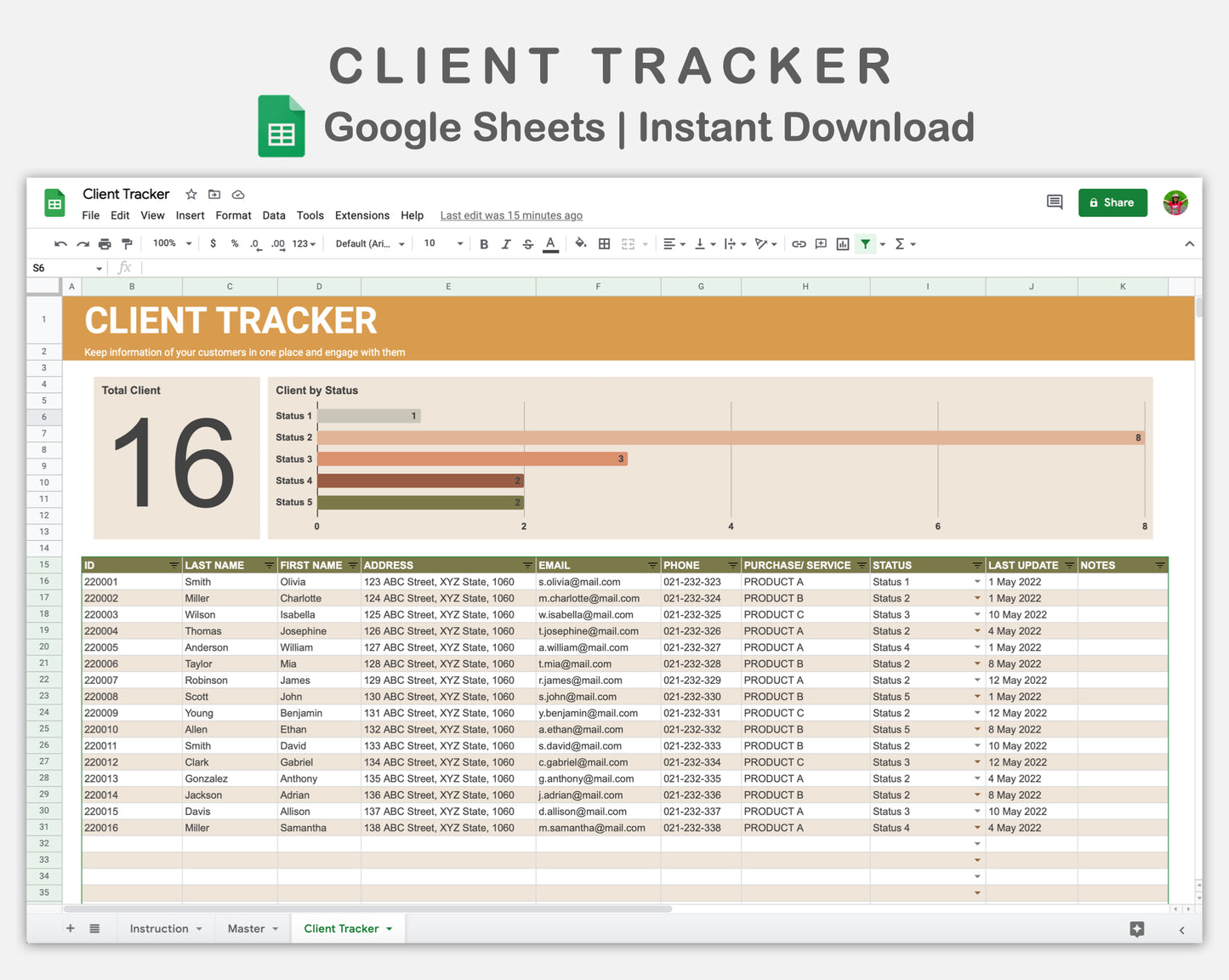
Task: Insert a chart
Action: (x=842, y=243)
